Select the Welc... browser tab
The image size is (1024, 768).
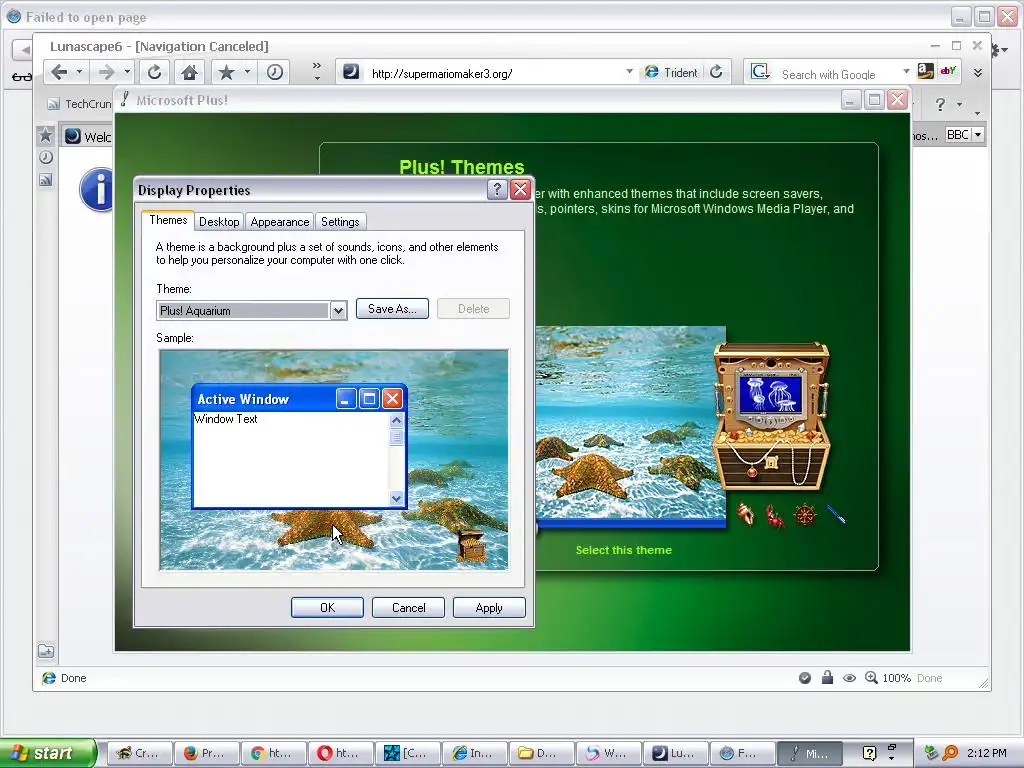pyautogui.click(x=88, y=136)
